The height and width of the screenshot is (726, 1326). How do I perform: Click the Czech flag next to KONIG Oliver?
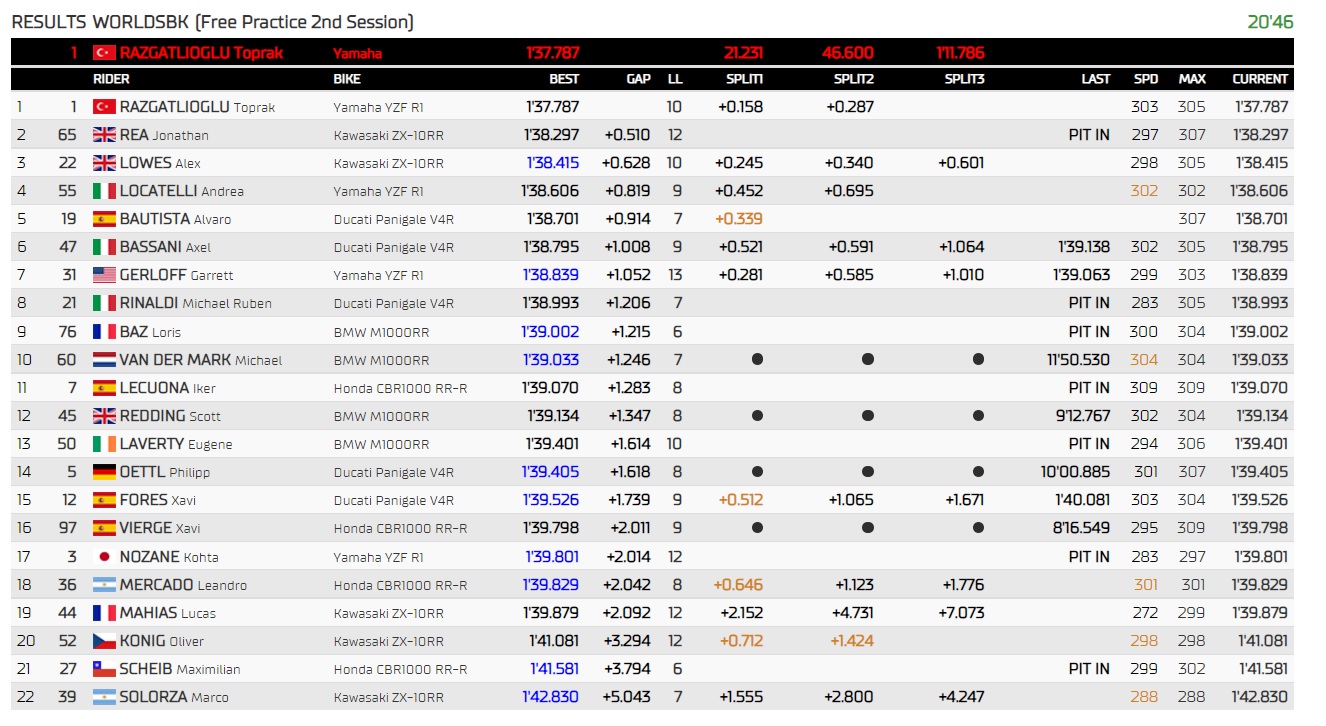[104, 641]
